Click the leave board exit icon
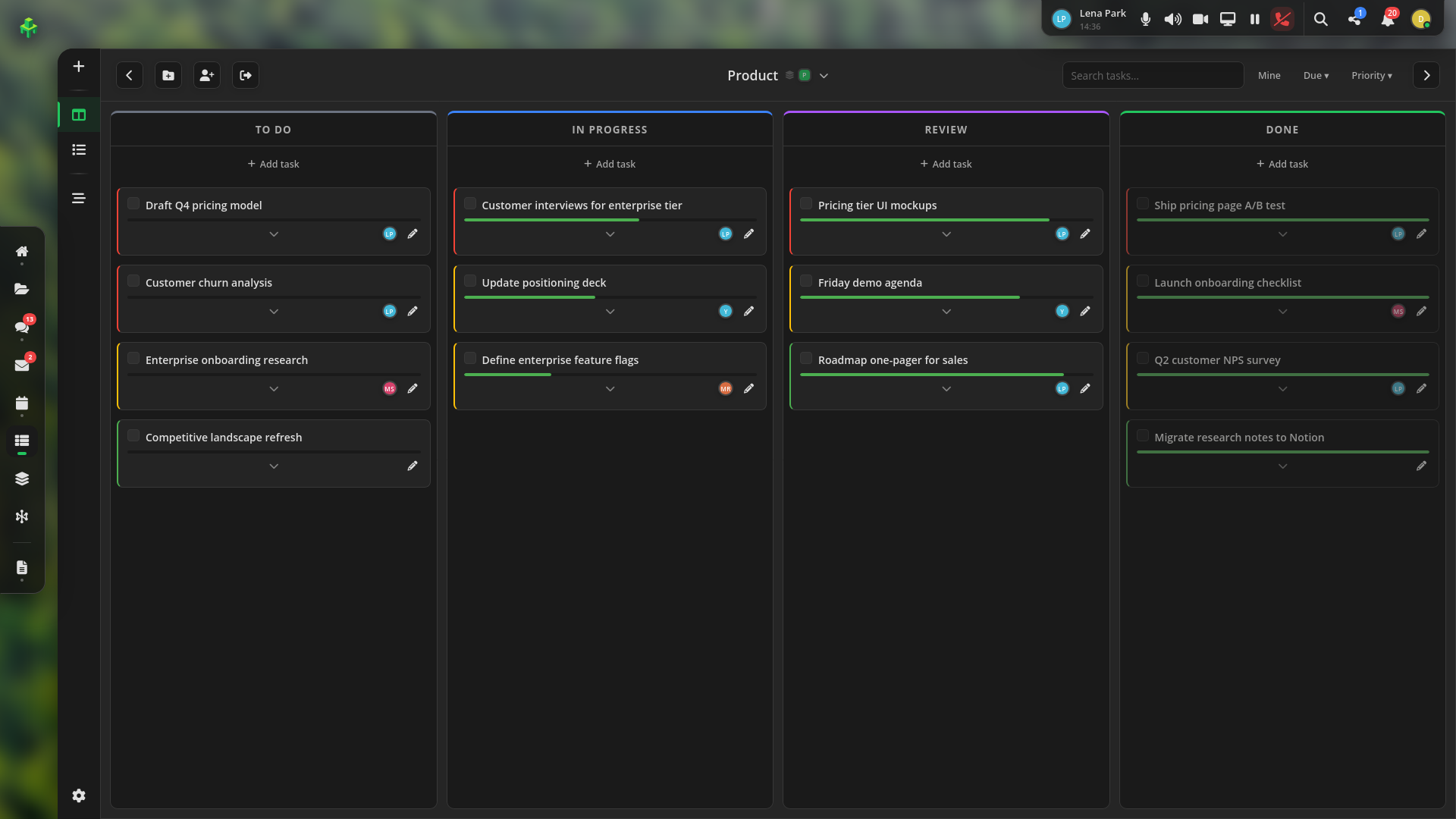 click(246, 75)
